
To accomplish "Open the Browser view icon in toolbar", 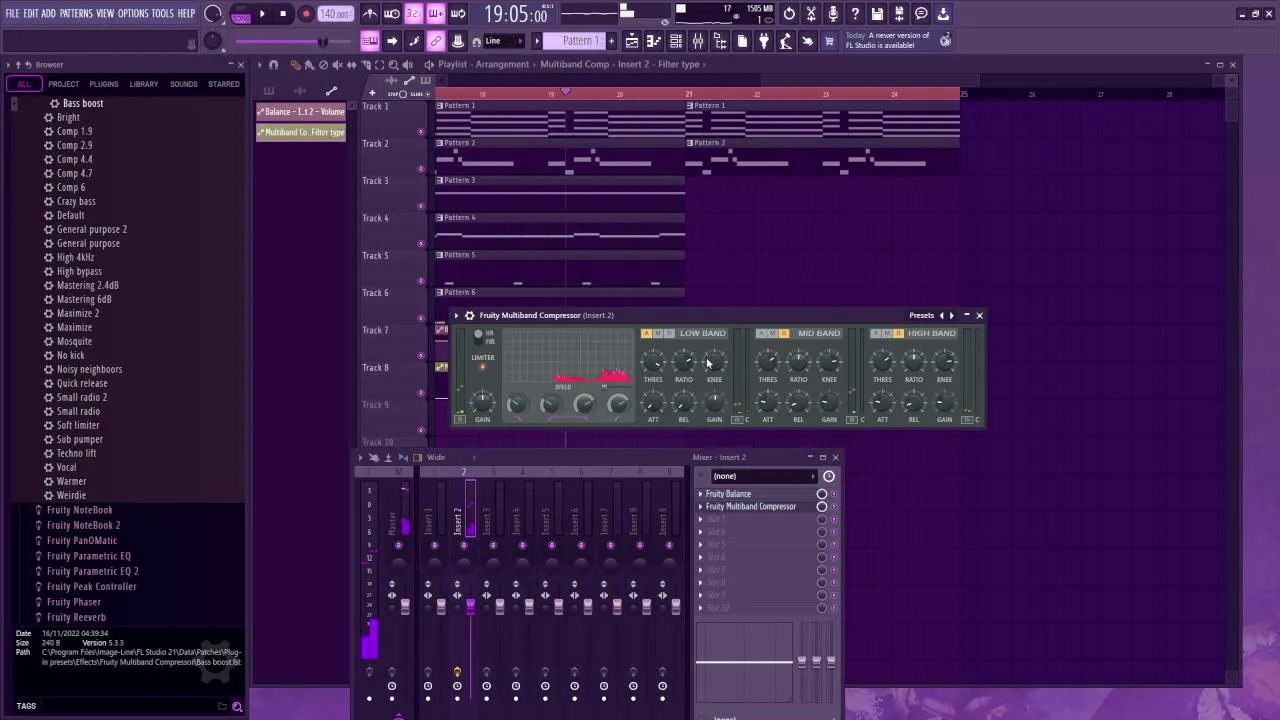I will pos(720,41).
